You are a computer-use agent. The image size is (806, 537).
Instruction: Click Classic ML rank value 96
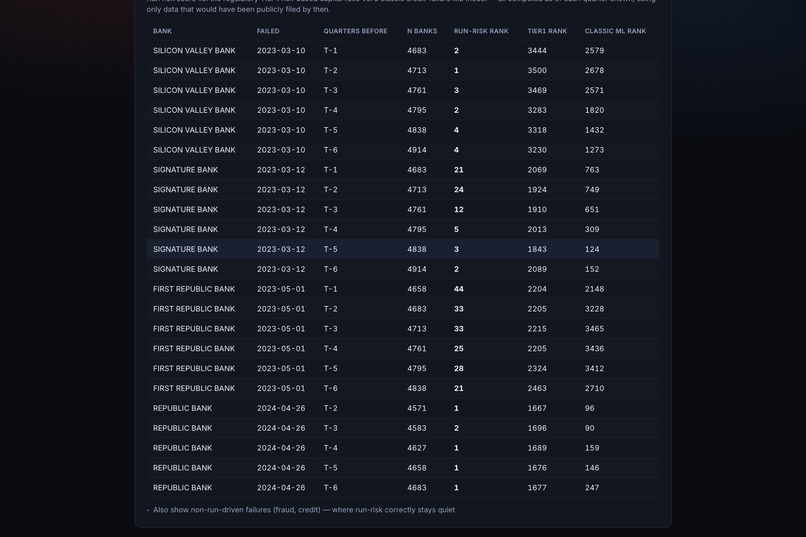coord(590,408)
